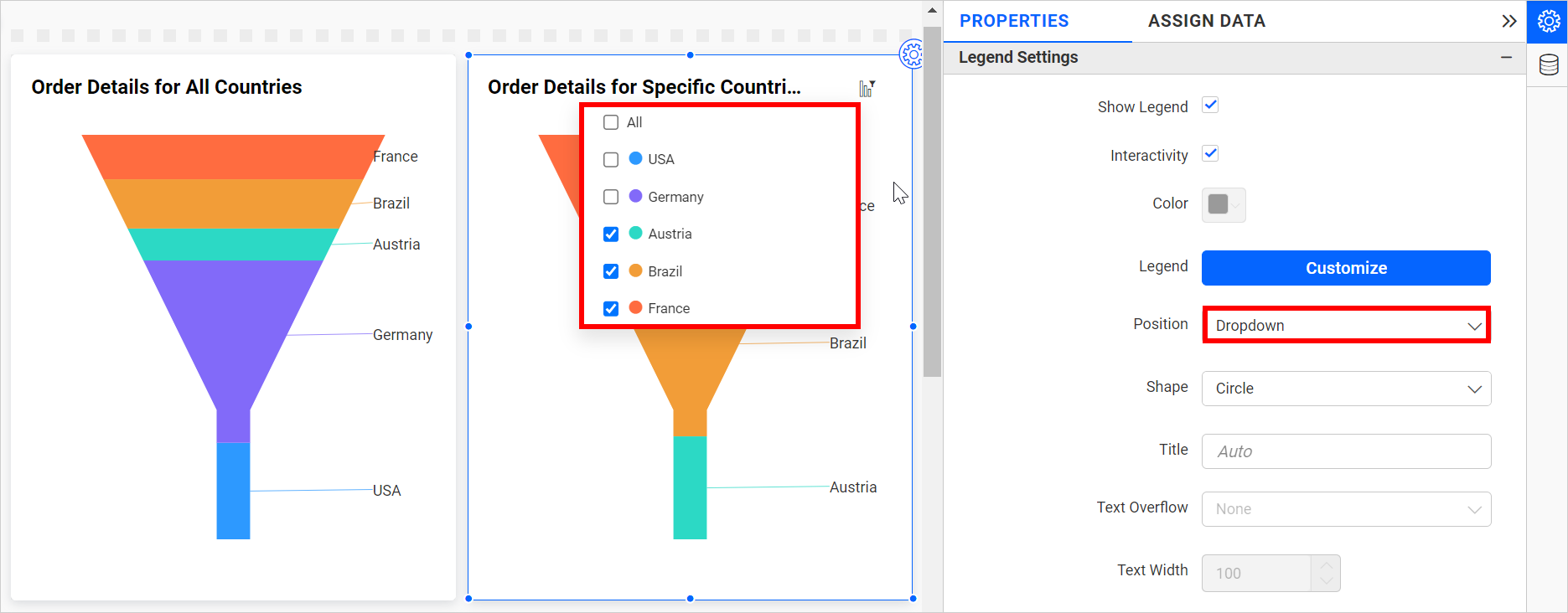Open the Text Overflow dropdown
The image size is (1568, 613).
click(x=1346, y=509)
